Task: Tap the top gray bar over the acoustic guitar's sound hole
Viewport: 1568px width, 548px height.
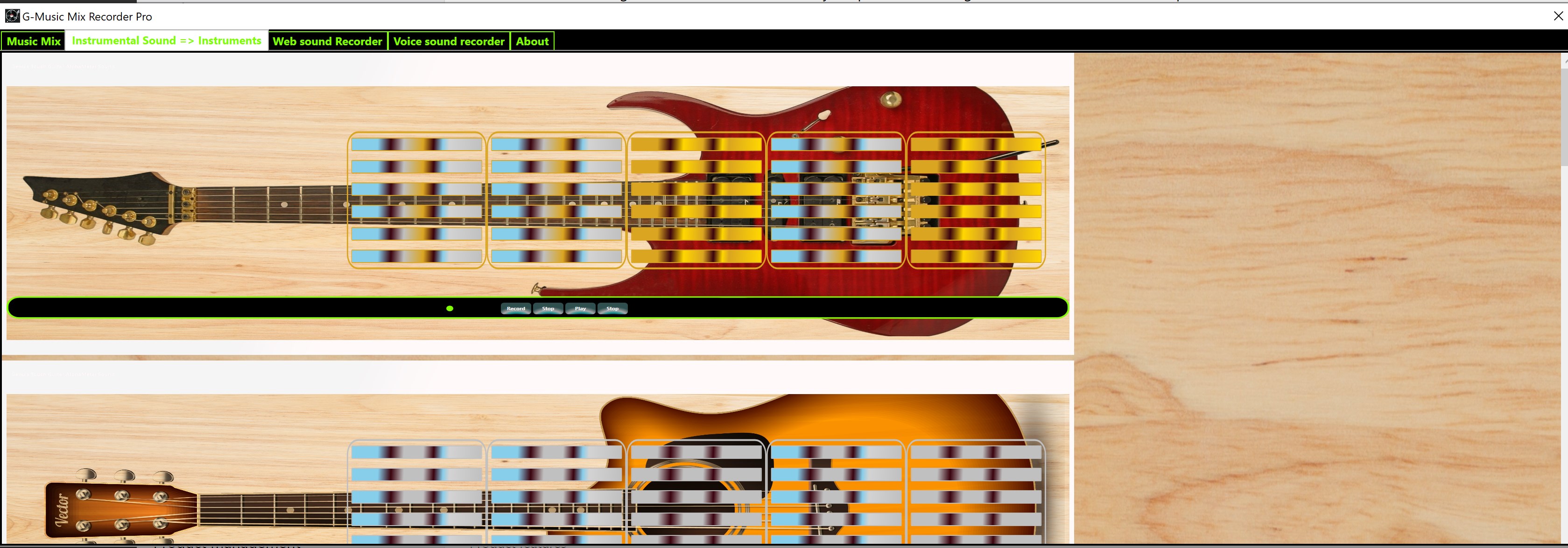Action: [696, 452]
